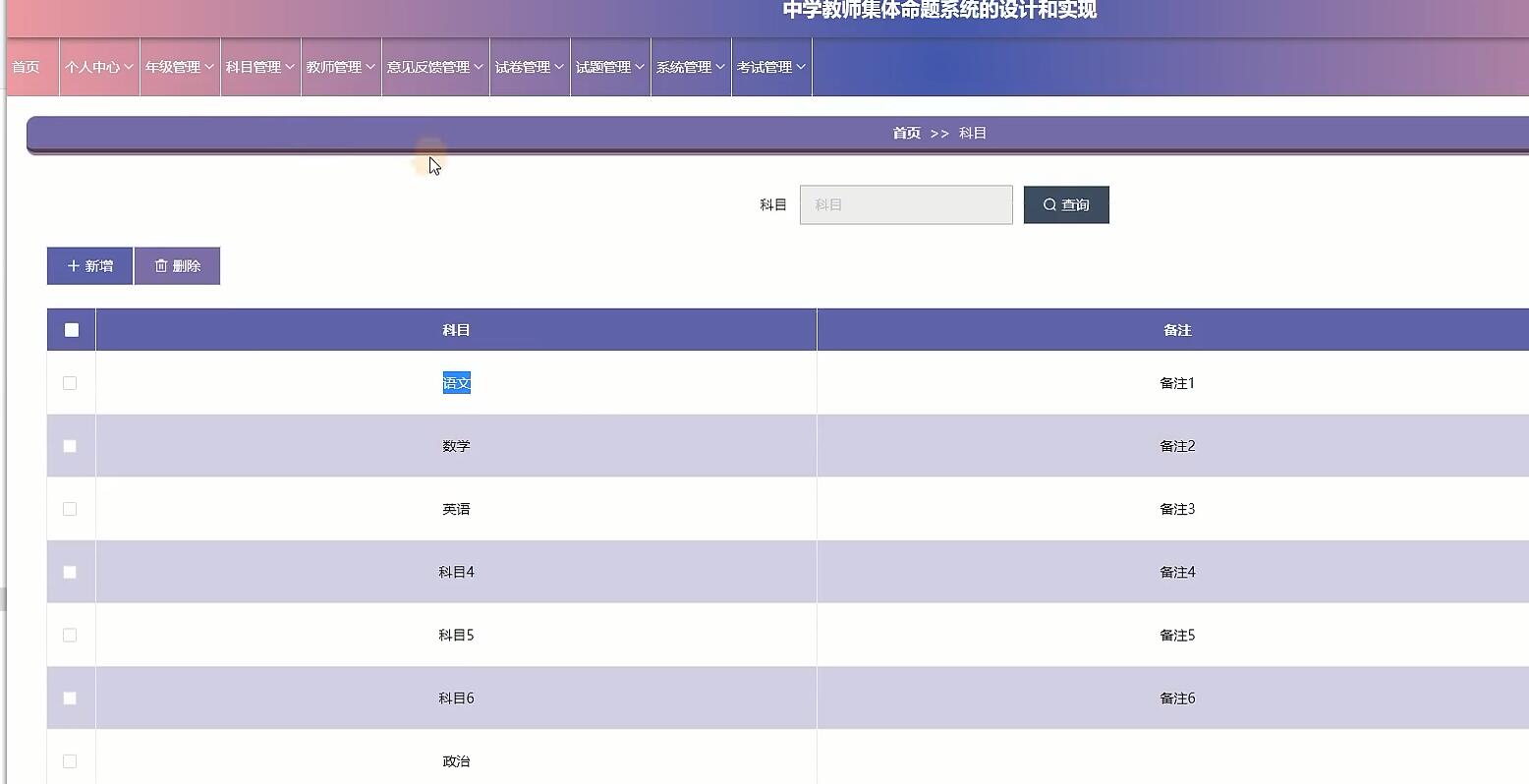
Task: Expand the 考试管理 dropdown
Action: pyautogui.click(x=770, y=66)
